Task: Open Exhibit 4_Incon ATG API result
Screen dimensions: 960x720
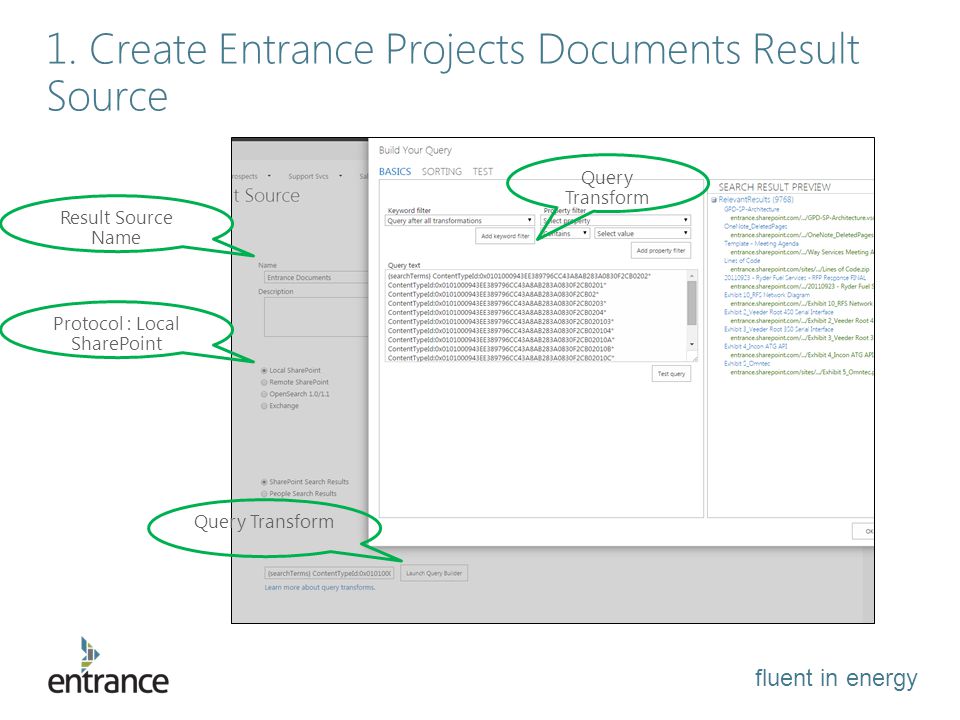Action: pos(756,346)
